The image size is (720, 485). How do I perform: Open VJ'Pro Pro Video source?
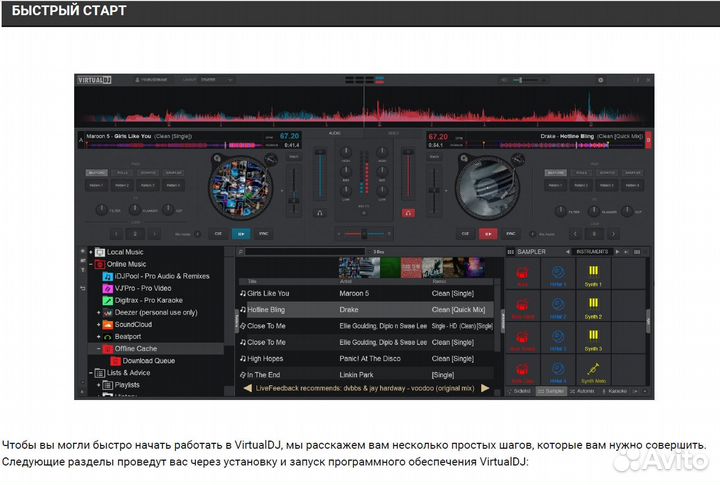tap(137, 288)
